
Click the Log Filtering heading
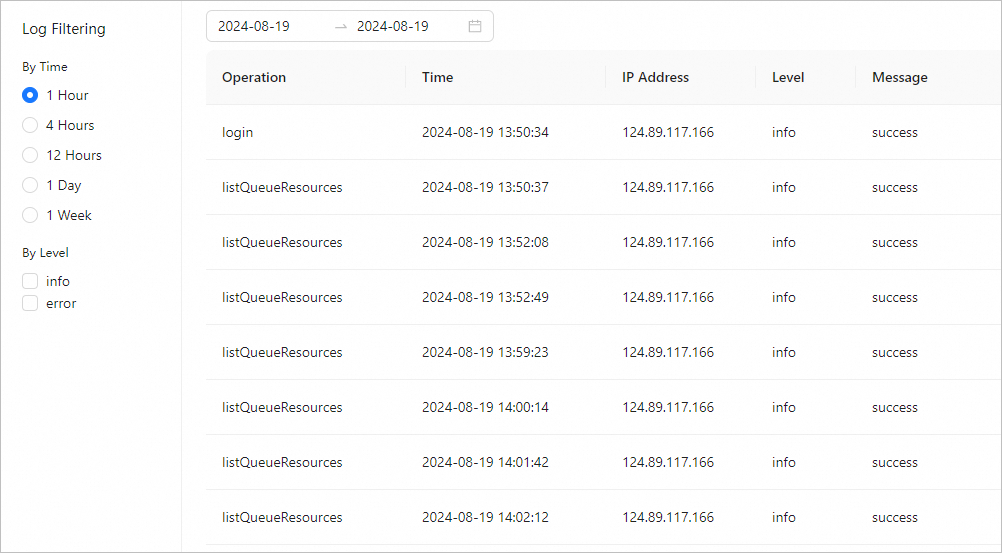pos(64,29)
